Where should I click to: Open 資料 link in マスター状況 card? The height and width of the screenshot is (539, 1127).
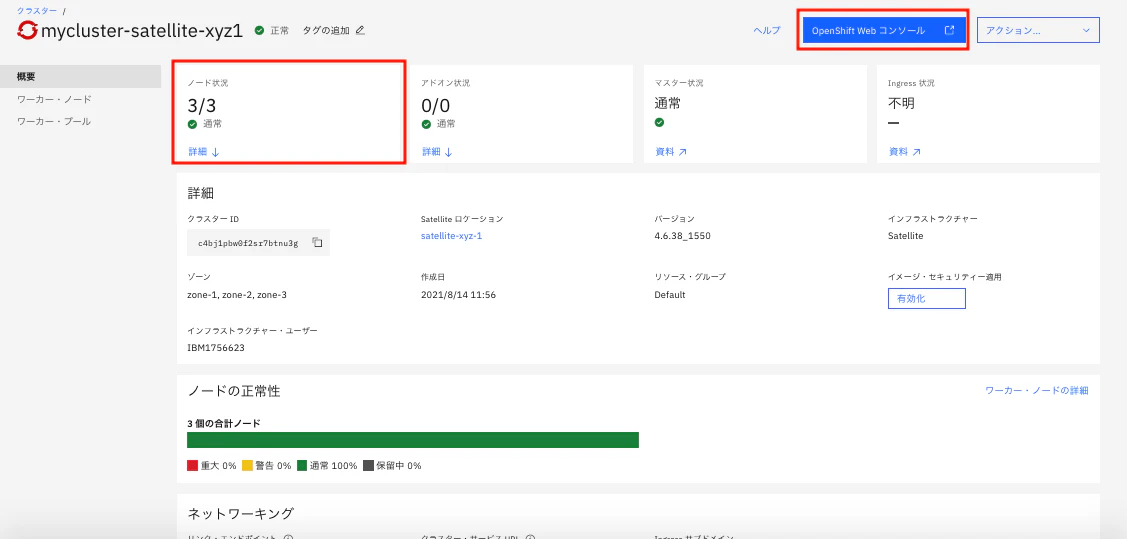point(671,152)
